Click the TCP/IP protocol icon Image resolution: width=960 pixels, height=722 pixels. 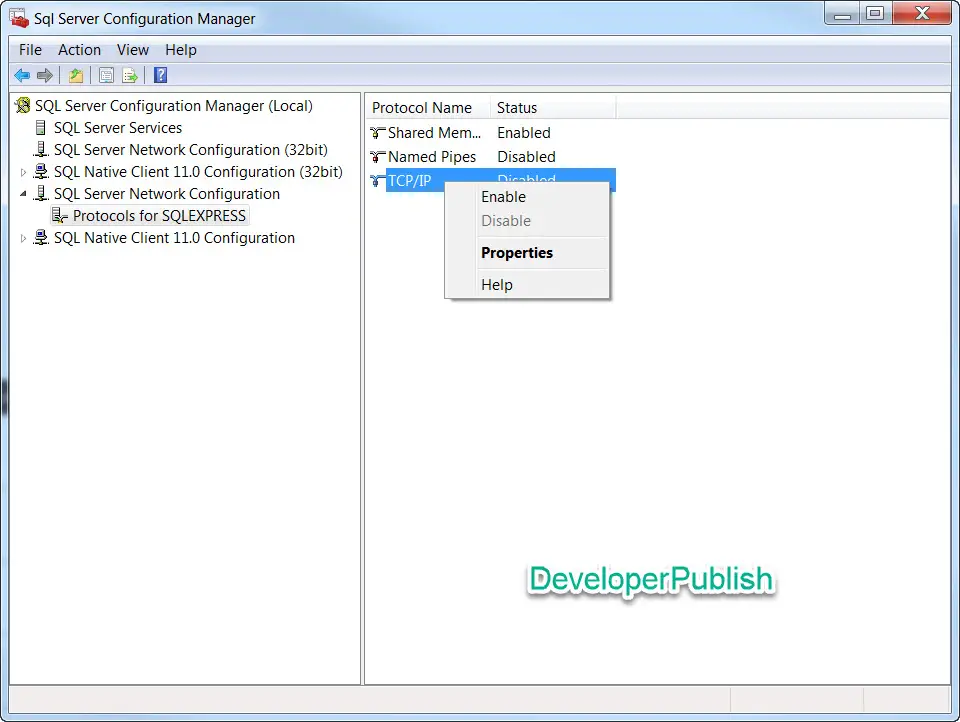point(378,181)
